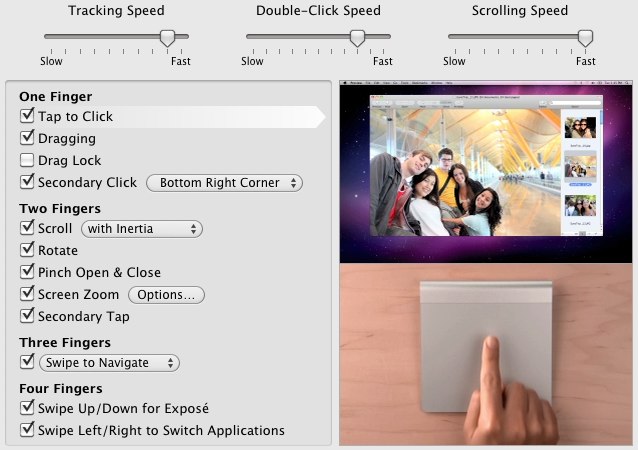Disable the Dragging checkbox
638x450 pixels.
[27, 139]
